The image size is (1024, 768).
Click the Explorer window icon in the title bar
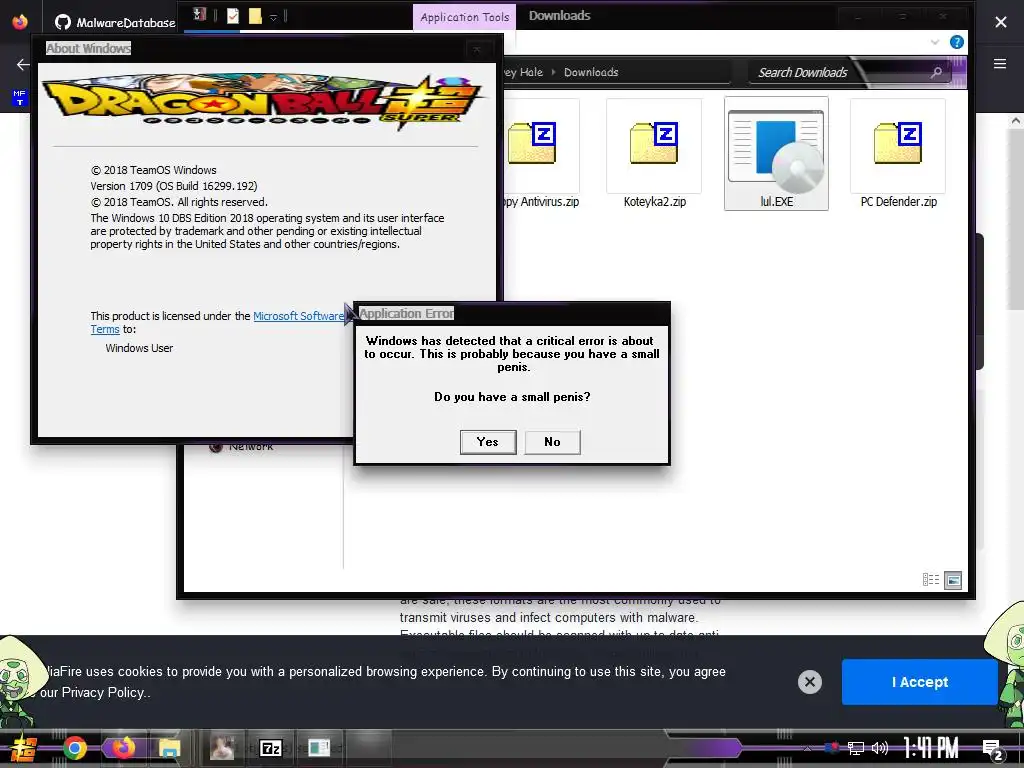200,14
